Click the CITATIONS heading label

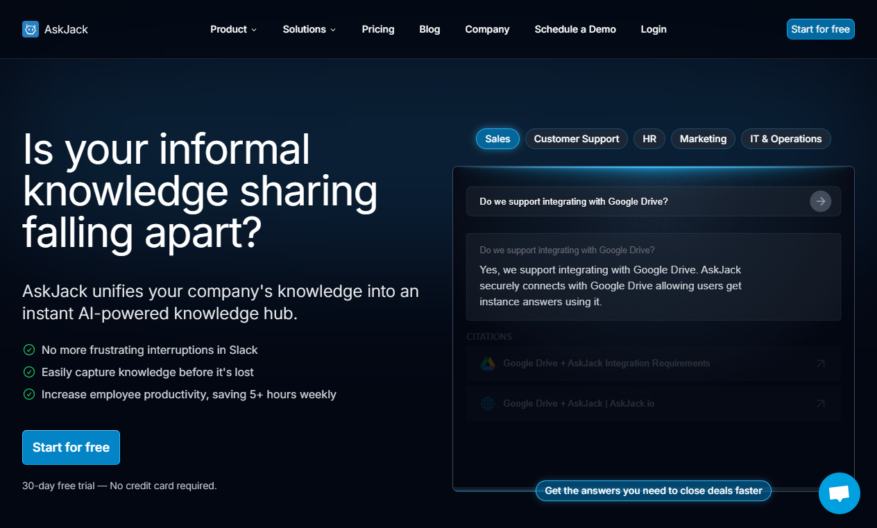489,337
